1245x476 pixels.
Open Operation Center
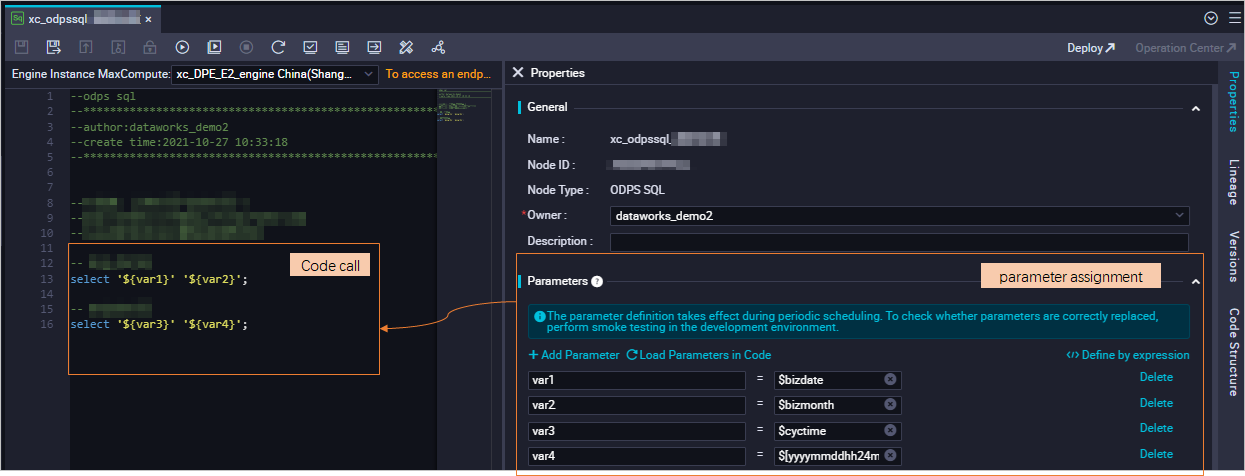click(x=1186, y=48)
